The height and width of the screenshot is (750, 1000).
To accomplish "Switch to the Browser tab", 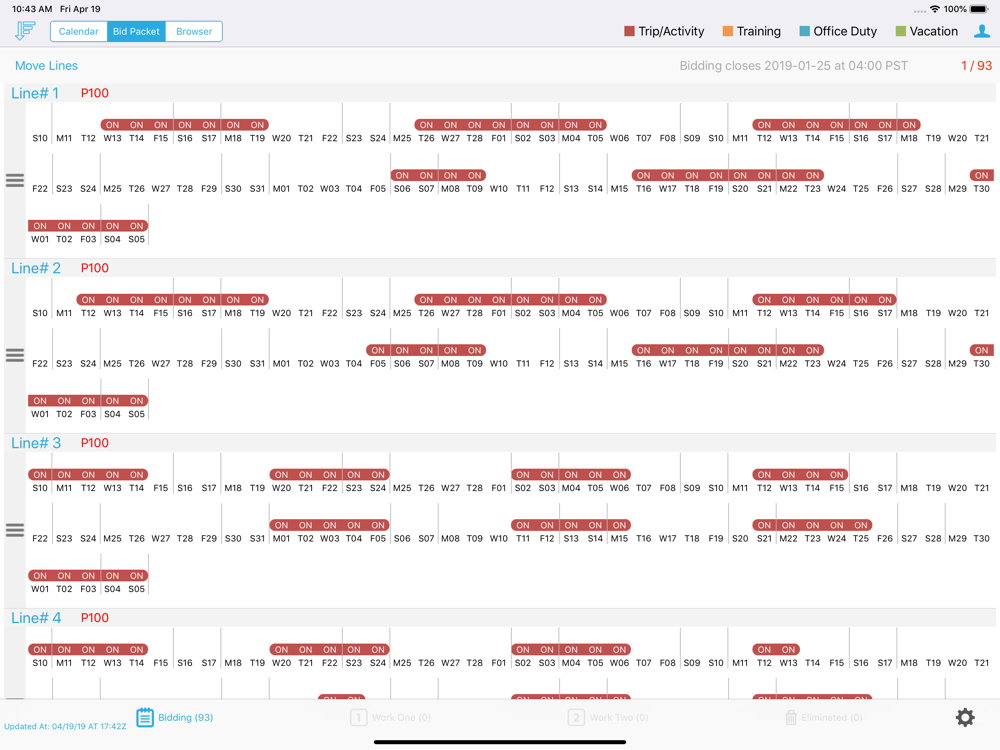I will coord(194,31).
